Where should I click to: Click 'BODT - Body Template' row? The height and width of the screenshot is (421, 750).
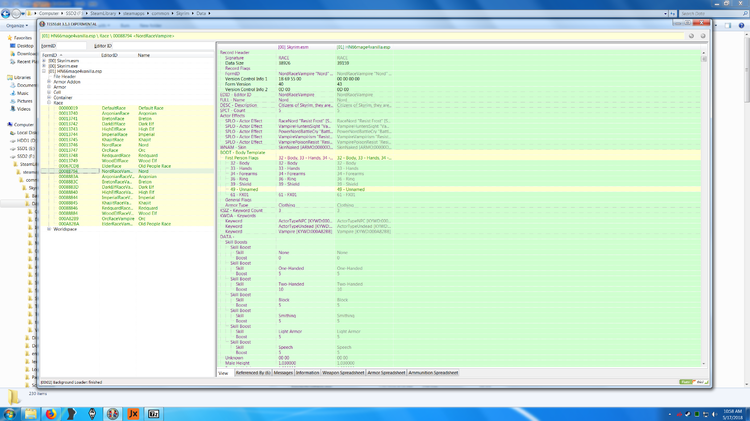click(x=459, y=153)
